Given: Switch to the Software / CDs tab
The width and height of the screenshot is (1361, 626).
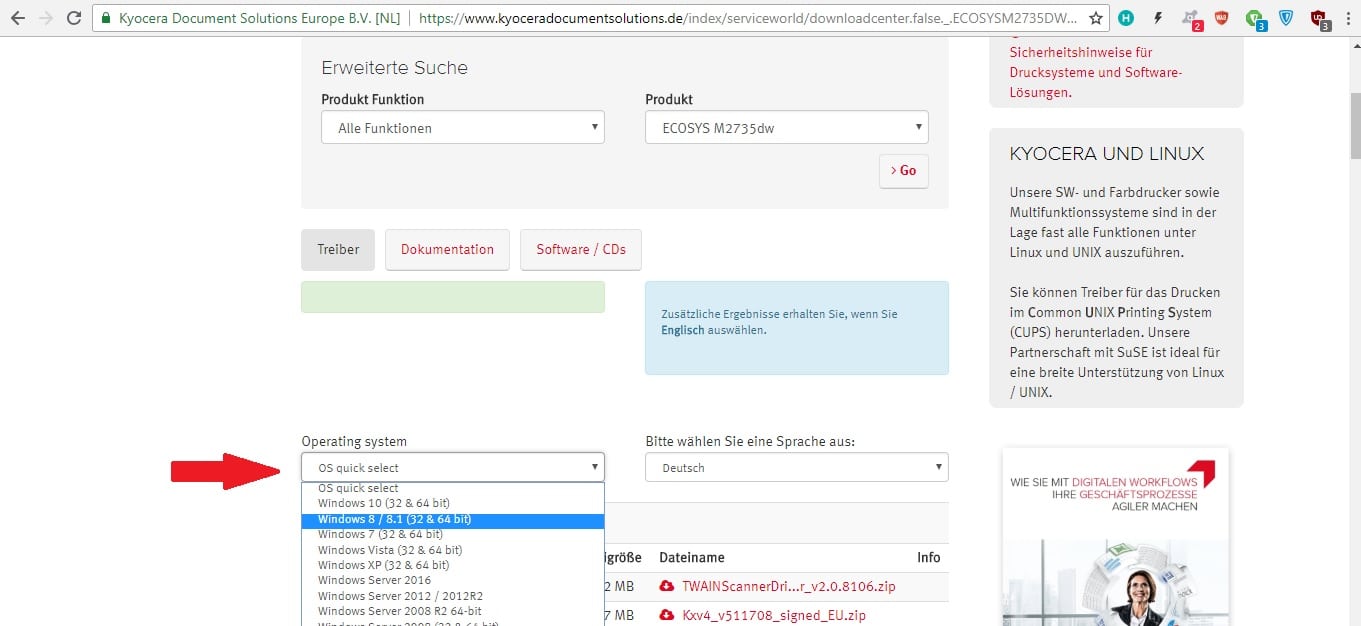Looking at the screenshot, I should click(x=581, y=249).
